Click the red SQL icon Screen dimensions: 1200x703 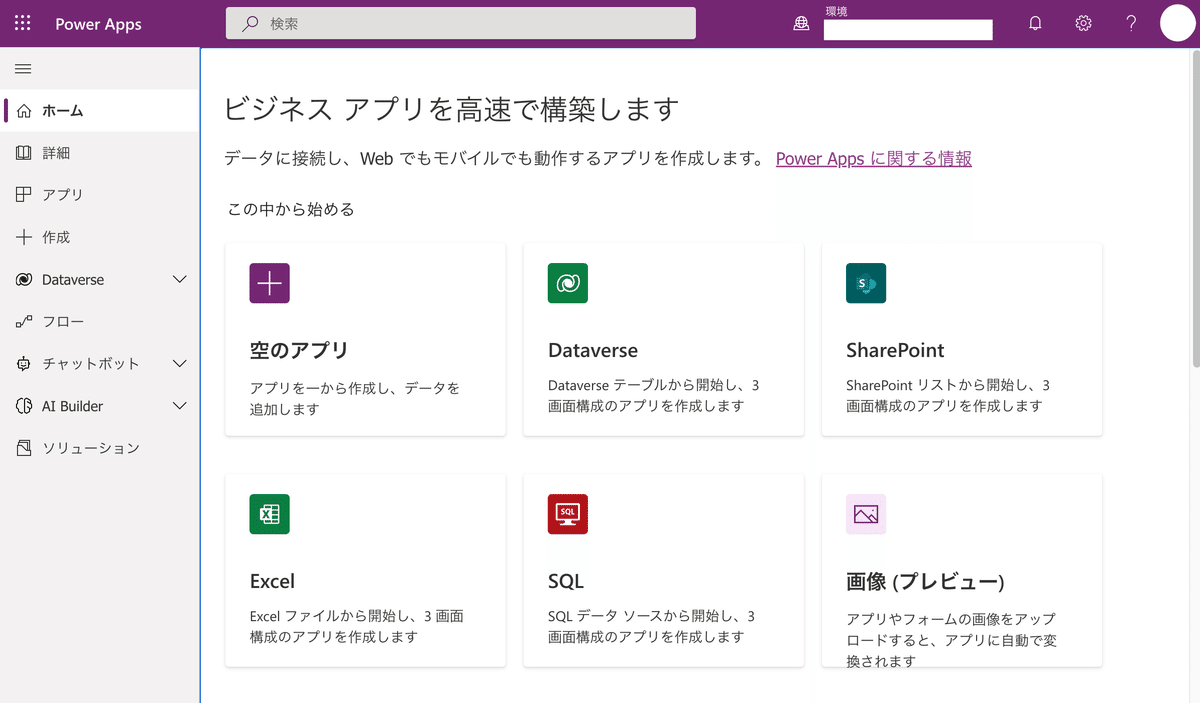[x=568, y=514]
